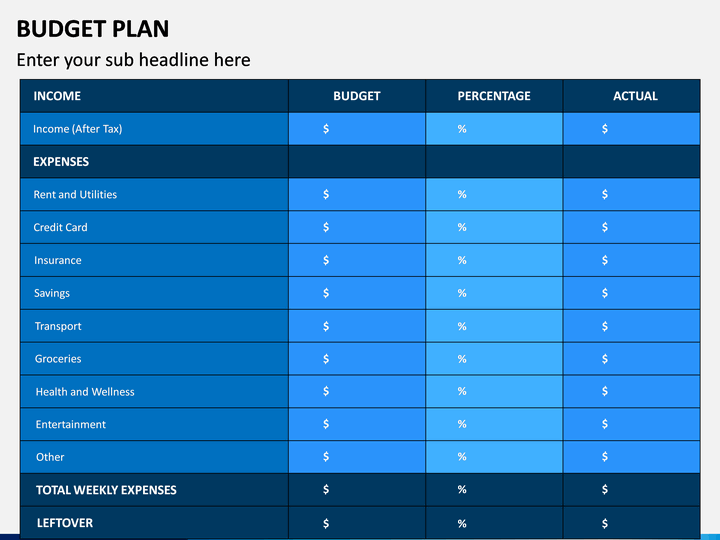Click the INCOME header cell
This screenshot has height=540, width=720.
tap(154, 96)
